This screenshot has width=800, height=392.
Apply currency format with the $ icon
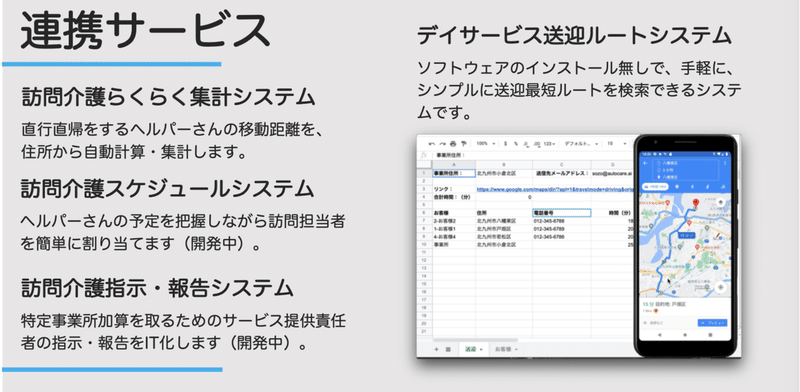[505, 144]
